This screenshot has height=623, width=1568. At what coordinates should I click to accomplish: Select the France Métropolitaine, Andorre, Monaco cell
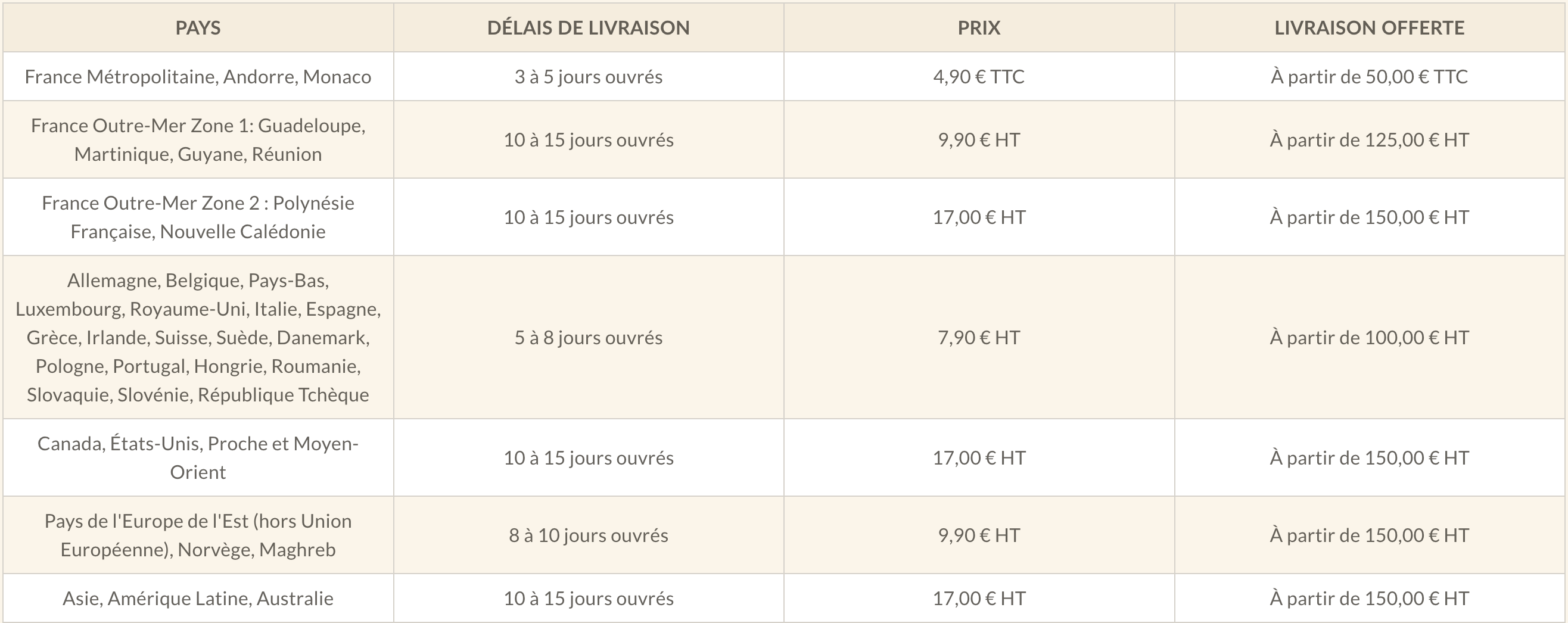pyautogui.click(x=198, y=77)
